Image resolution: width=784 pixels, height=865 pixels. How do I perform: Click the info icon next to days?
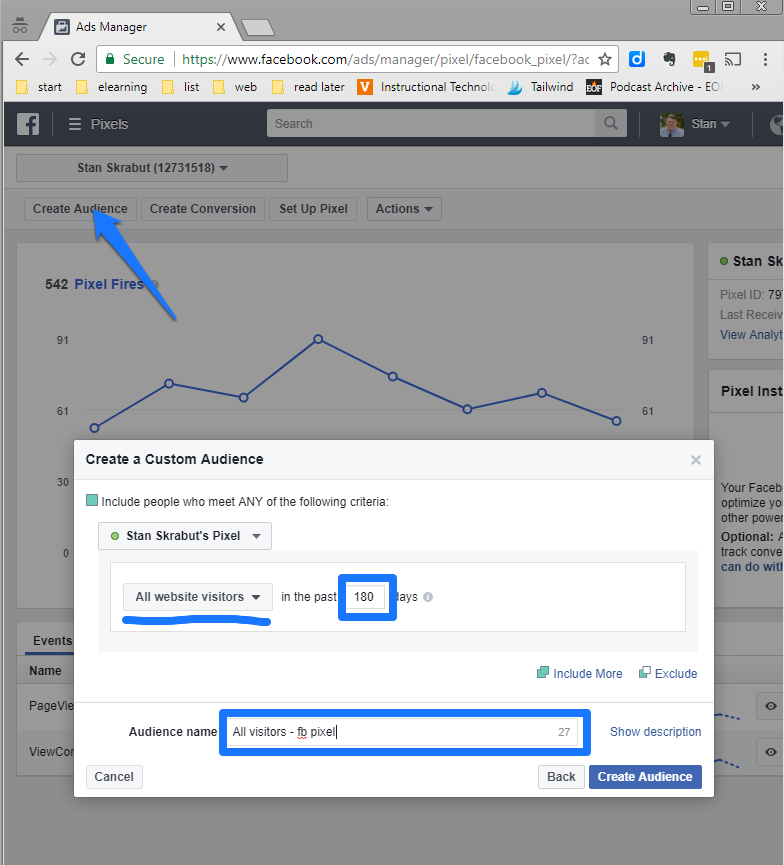(428, 598)
